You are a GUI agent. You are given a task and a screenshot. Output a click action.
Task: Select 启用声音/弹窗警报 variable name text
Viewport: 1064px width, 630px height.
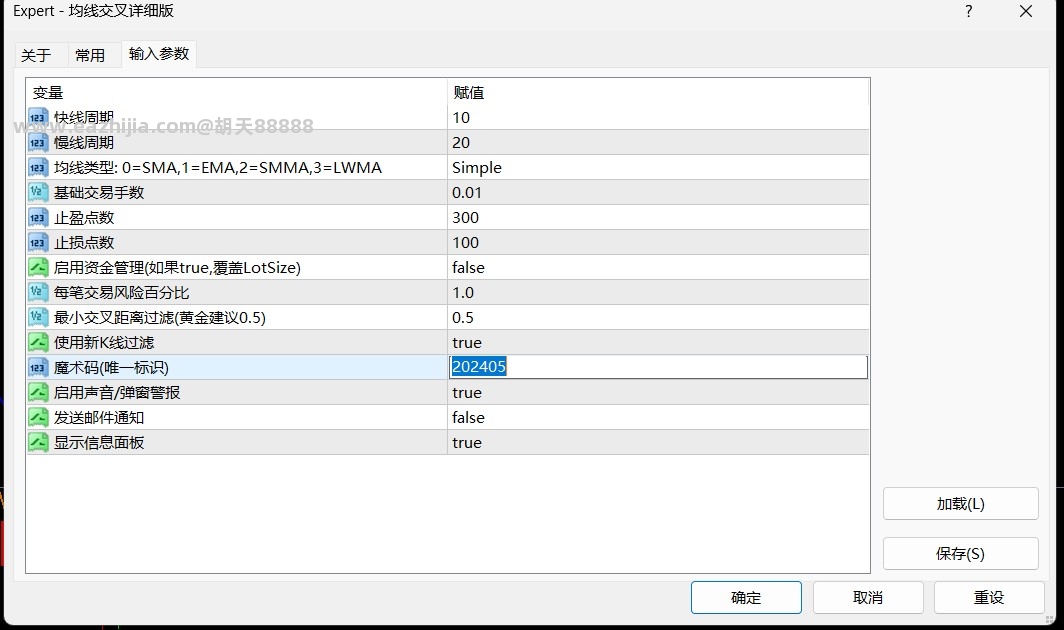117,392
